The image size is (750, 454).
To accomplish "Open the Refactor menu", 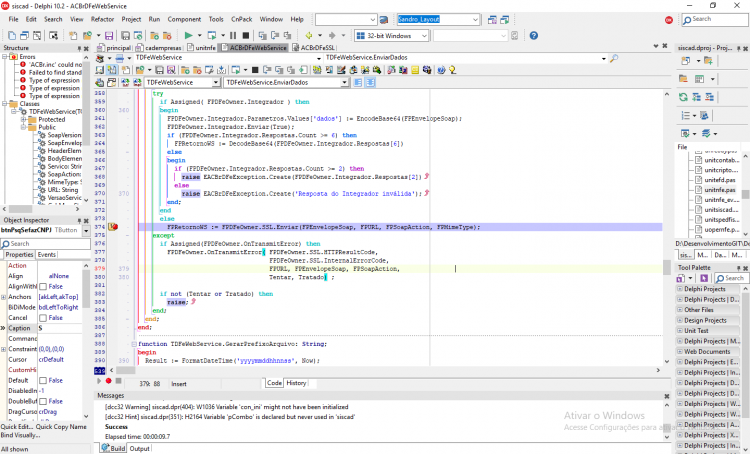I will 102,20.
